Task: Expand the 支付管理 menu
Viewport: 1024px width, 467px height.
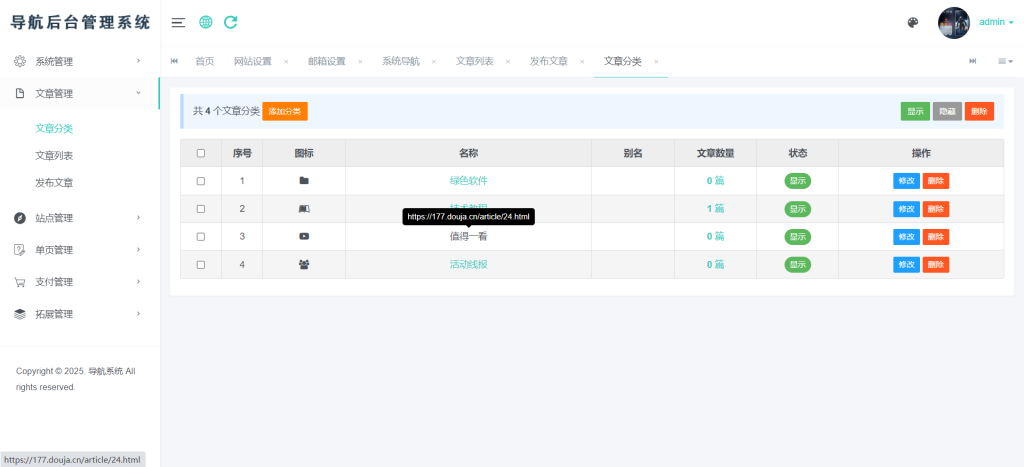Action: coord(80,282)
